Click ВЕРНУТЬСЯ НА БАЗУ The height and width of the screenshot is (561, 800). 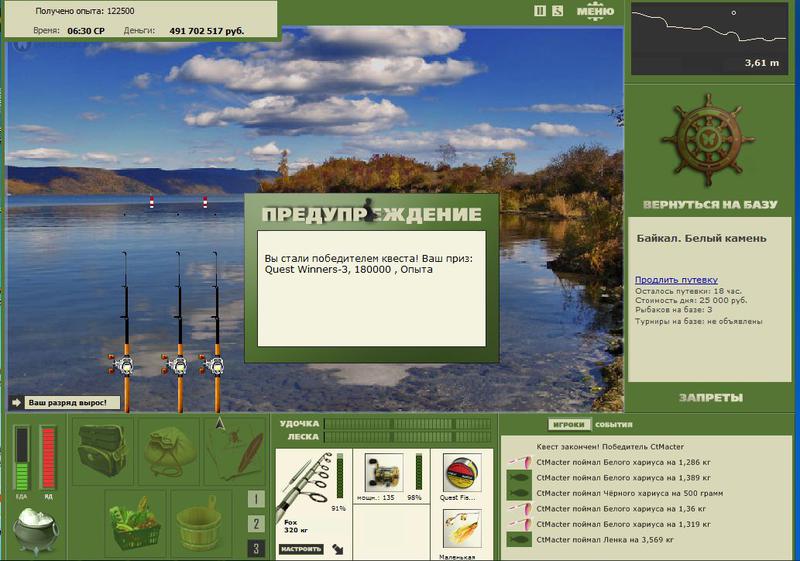tap(710, 205)
